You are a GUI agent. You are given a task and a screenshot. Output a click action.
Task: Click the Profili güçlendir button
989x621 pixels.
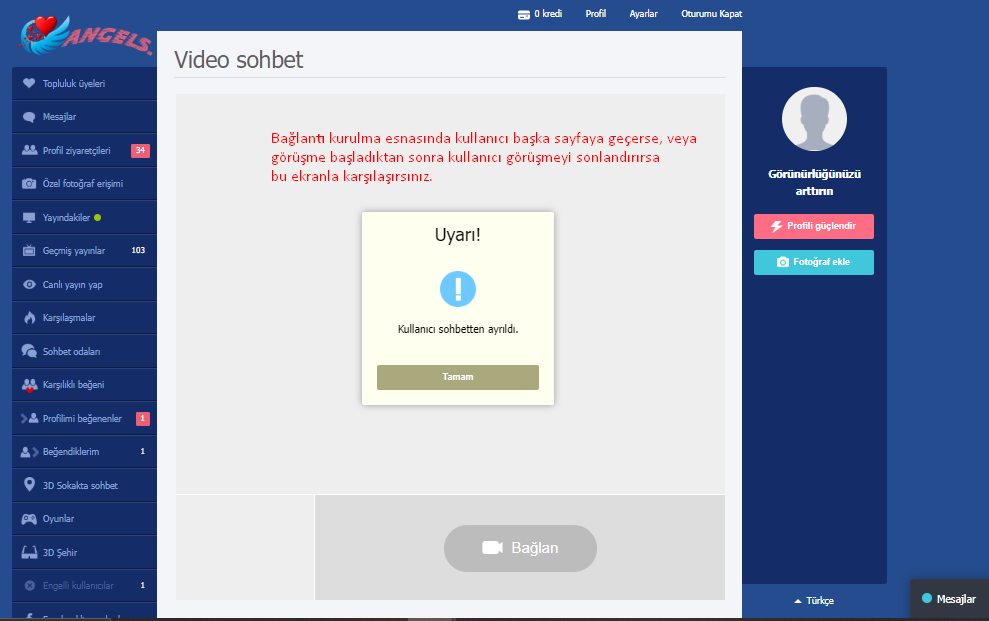[x=813, y=226]
